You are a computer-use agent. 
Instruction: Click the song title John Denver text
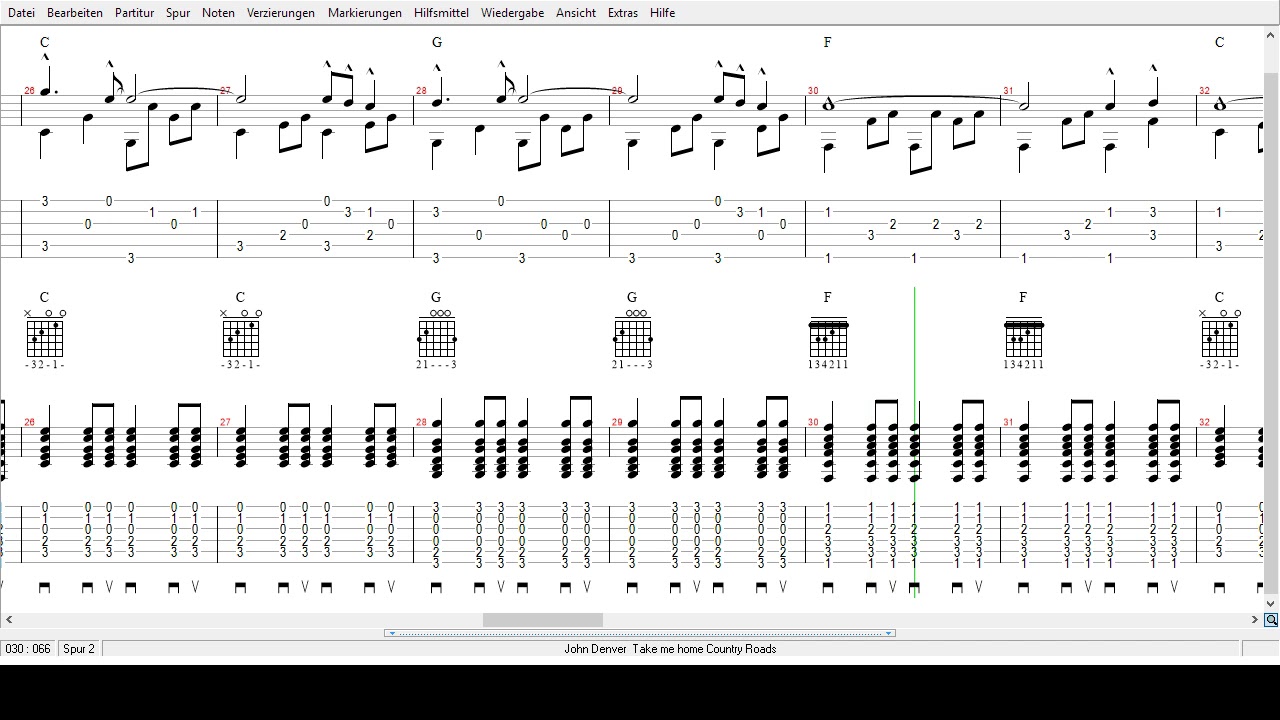(x=670, y=649)
